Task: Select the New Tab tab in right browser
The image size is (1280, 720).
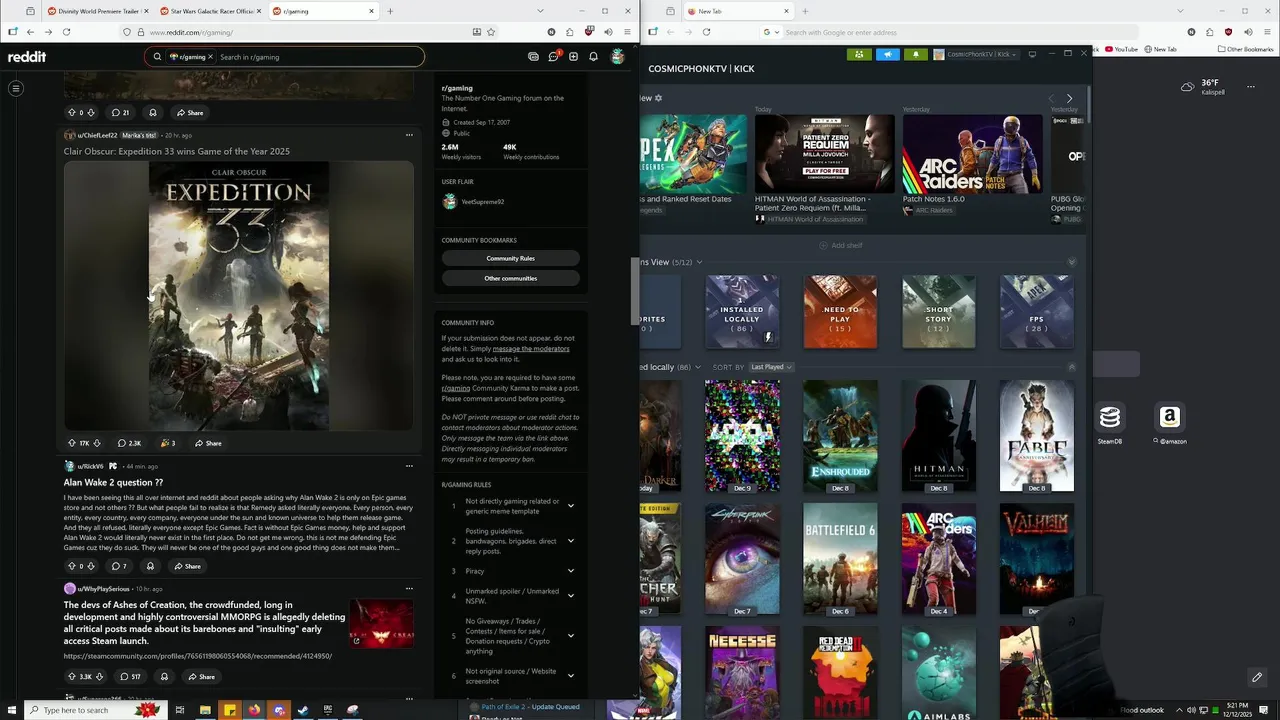Action: (739, 11)
